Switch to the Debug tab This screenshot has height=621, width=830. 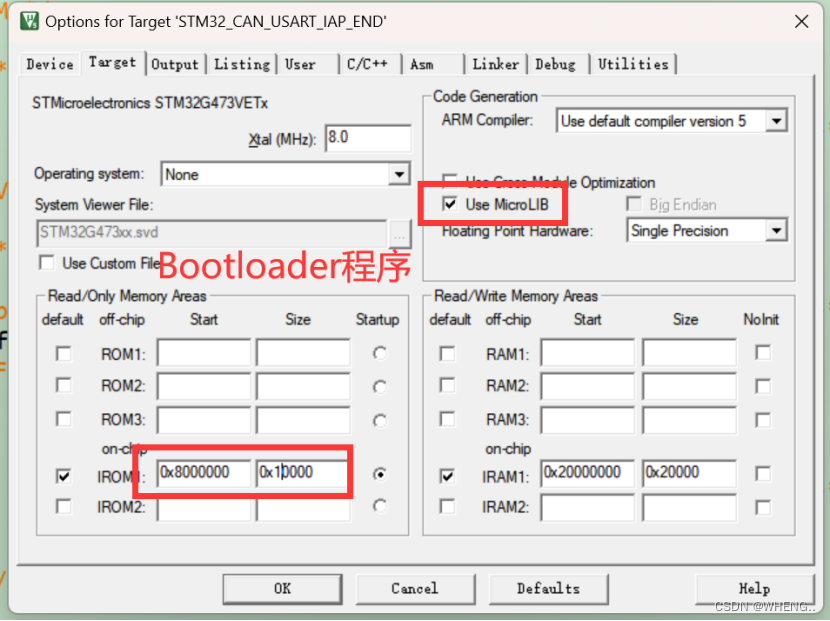(x=556, y=63)
